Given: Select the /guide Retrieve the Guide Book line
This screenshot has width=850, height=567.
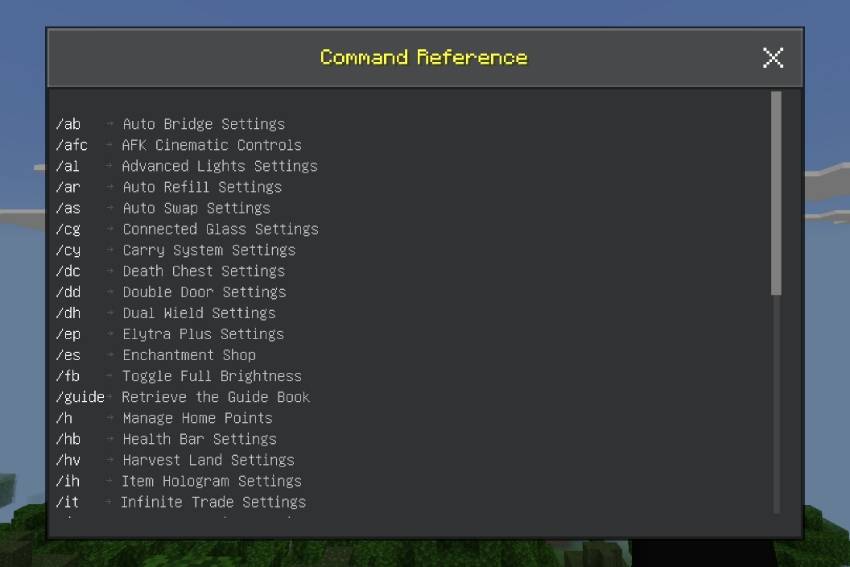Looking at the screenshot, I should [x=183, y=397].
